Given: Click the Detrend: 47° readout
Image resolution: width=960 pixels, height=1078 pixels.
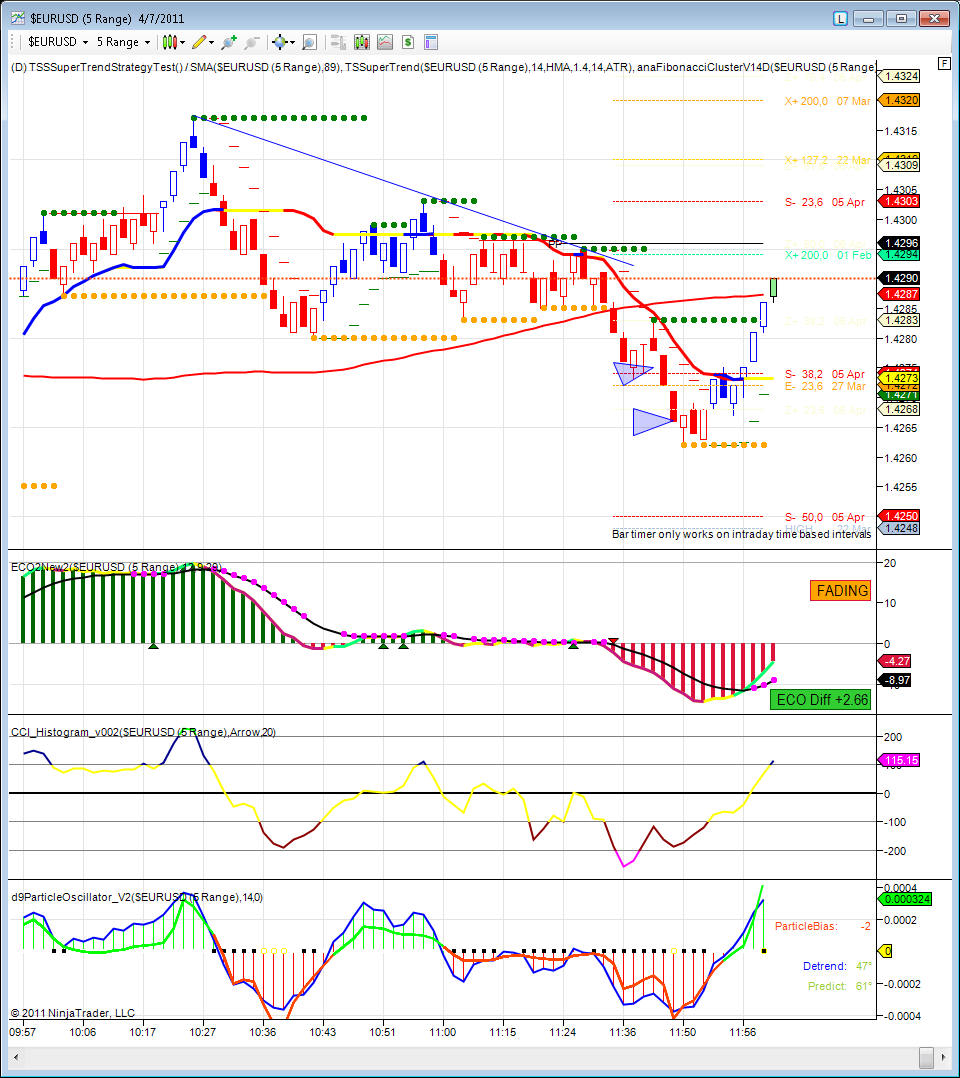Looking at the screenshot, I should point(837,966).
